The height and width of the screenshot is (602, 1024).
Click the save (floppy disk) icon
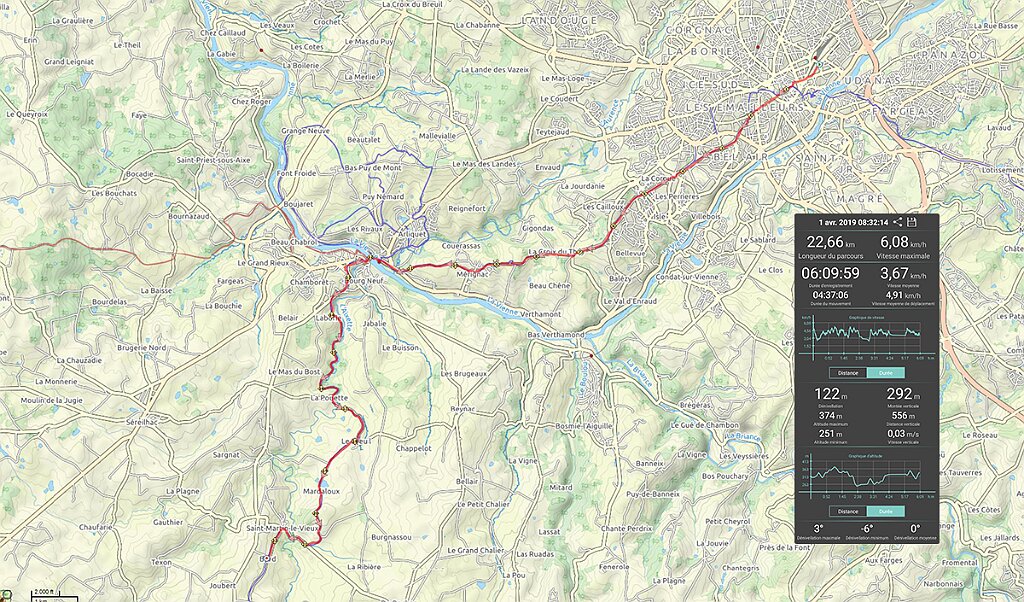tap(912, 222)
